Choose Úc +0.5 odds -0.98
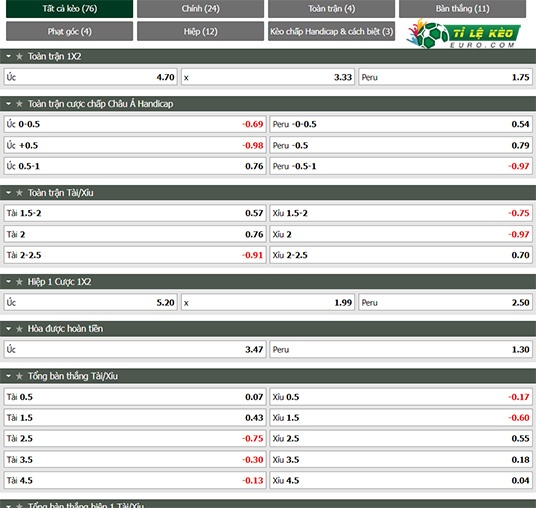Image resolution: width=536 pixels, height=508 pixels. [135, 145]
